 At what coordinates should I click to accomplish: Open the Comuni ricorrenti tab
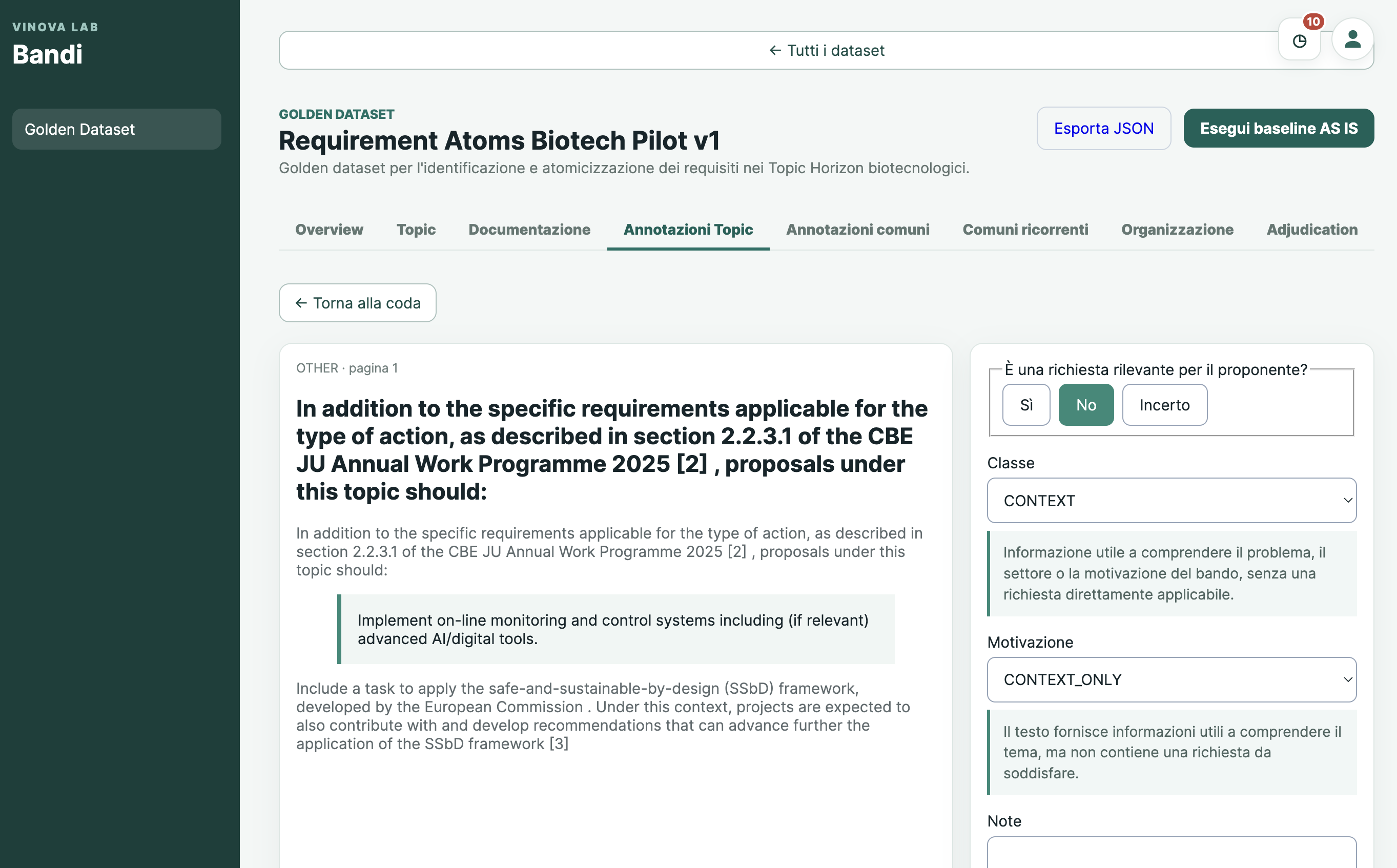coord(1025,230)
